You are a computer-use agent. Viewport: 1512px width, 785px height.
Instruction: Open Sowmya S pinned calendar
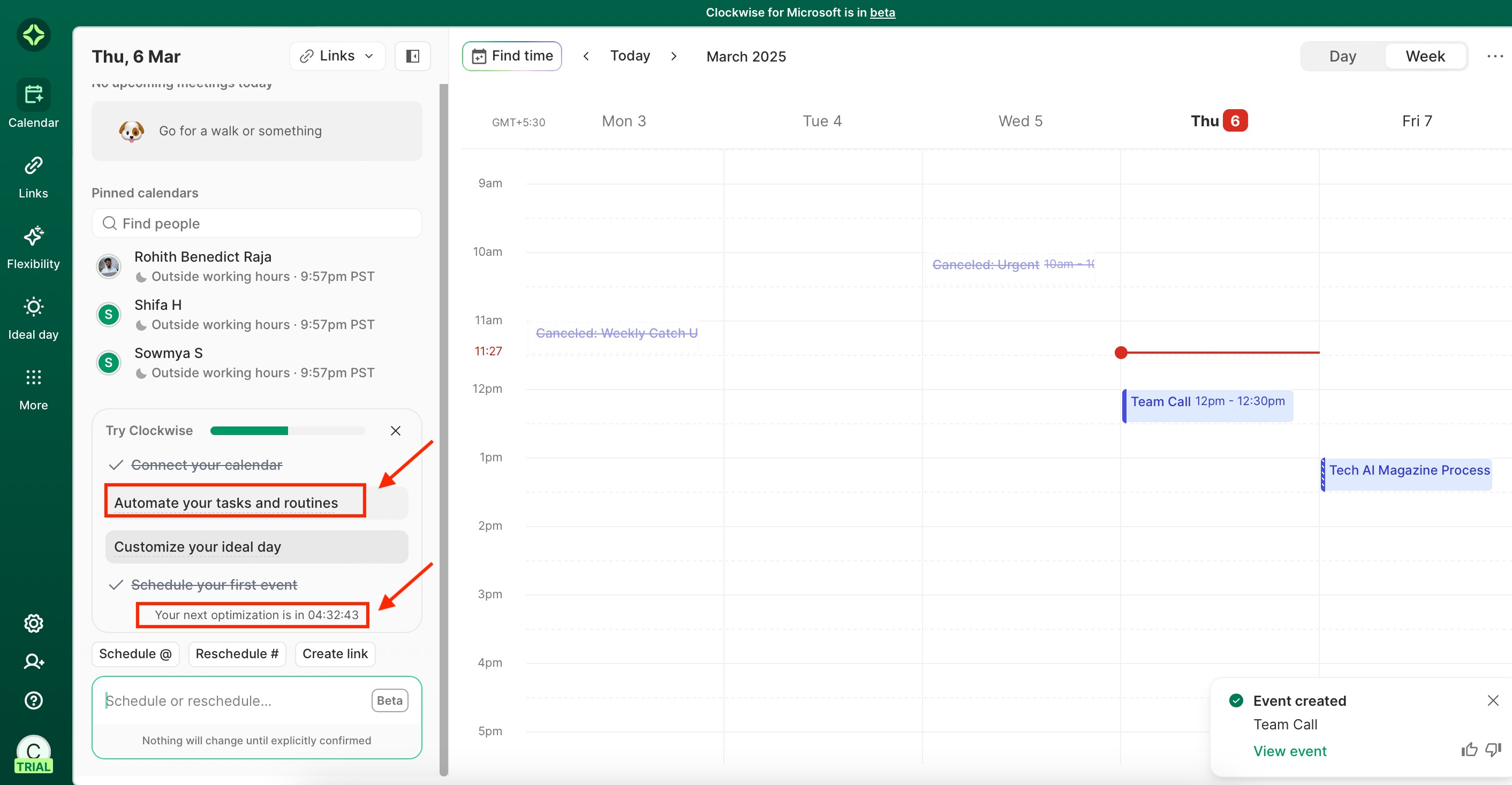coord(256,363)
